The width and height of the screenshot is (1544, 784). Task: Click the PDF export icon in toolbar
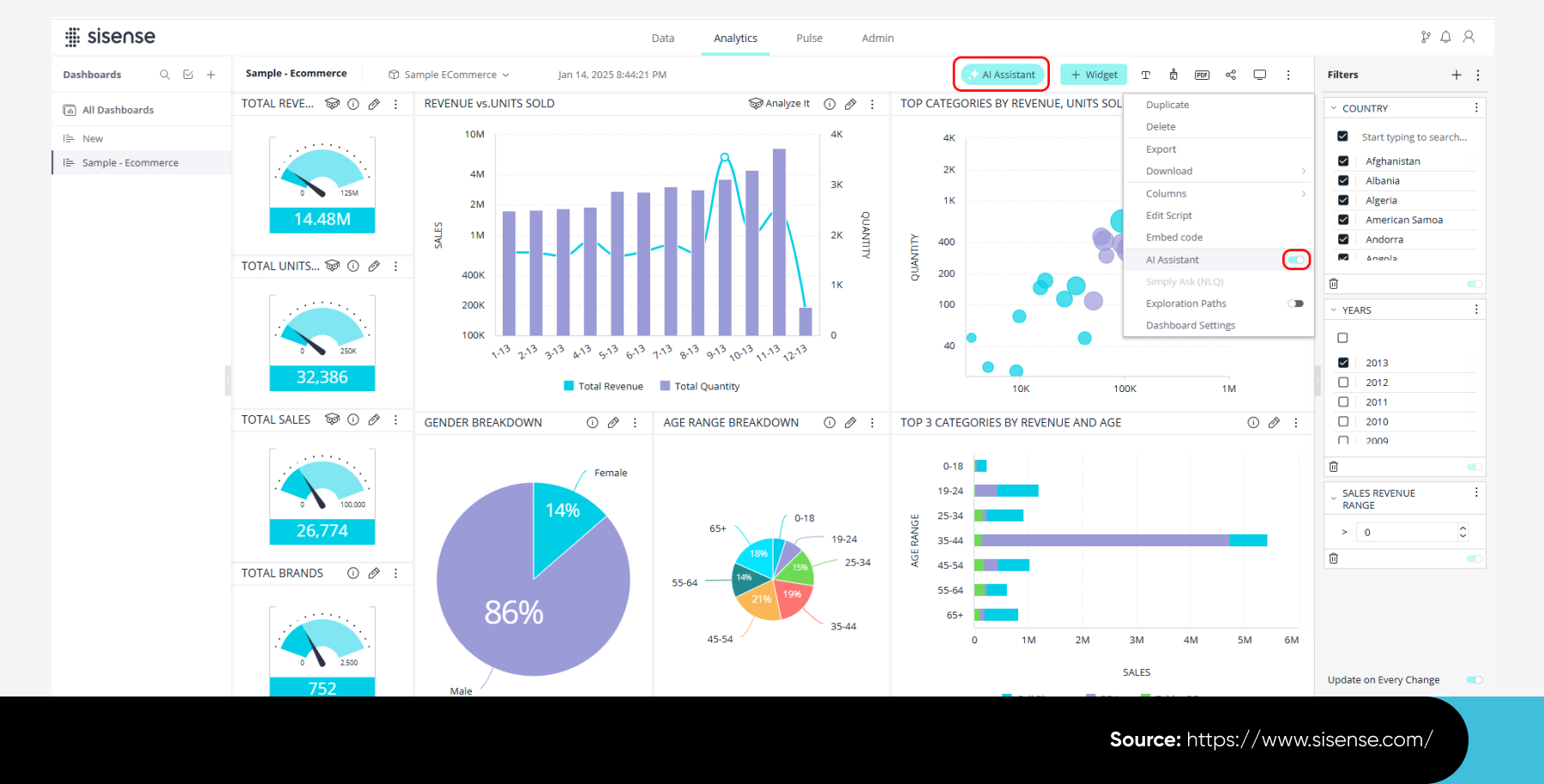coord(1202,75)
